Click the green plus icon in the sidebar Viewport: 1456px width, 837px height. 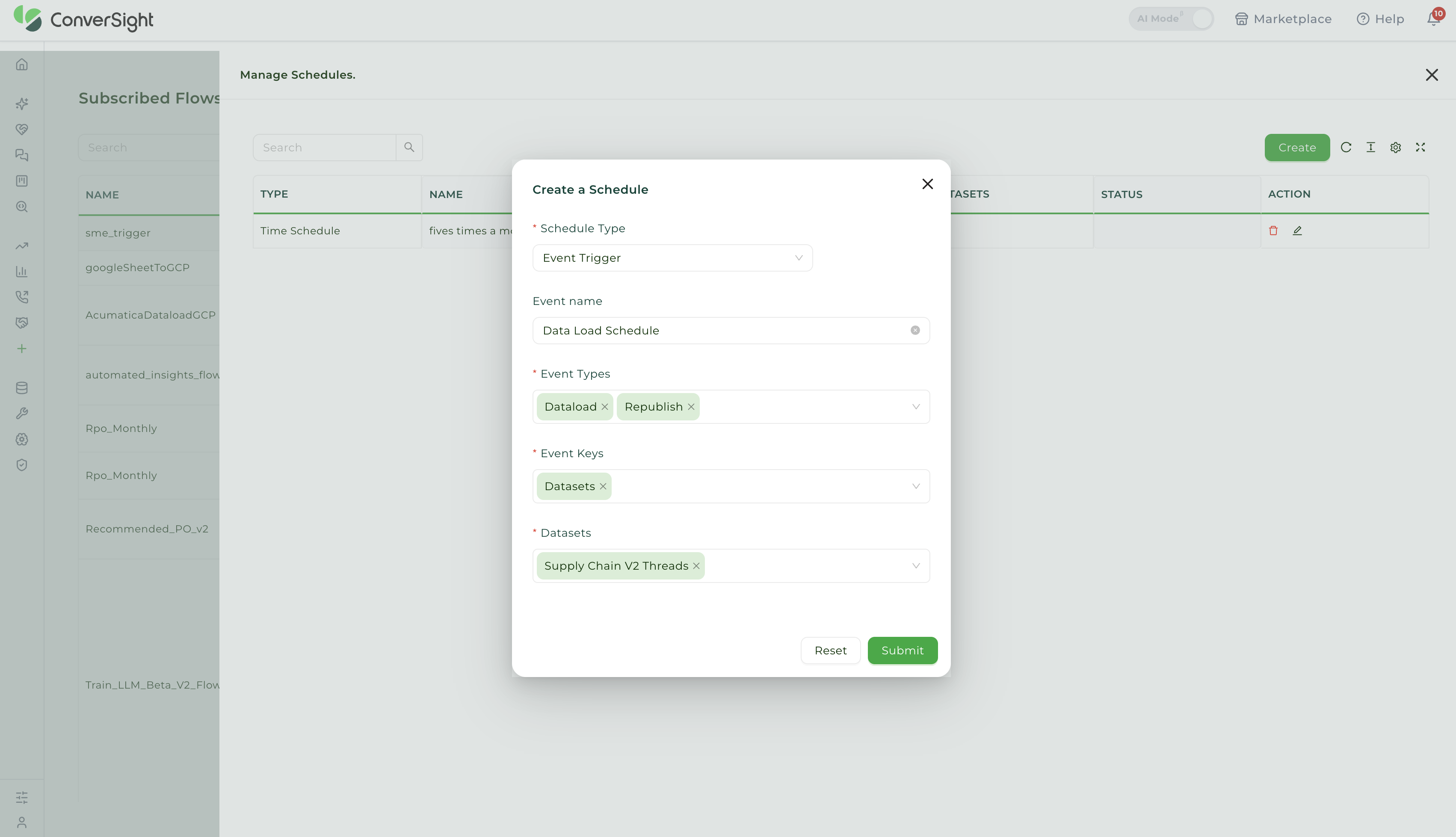22,349
